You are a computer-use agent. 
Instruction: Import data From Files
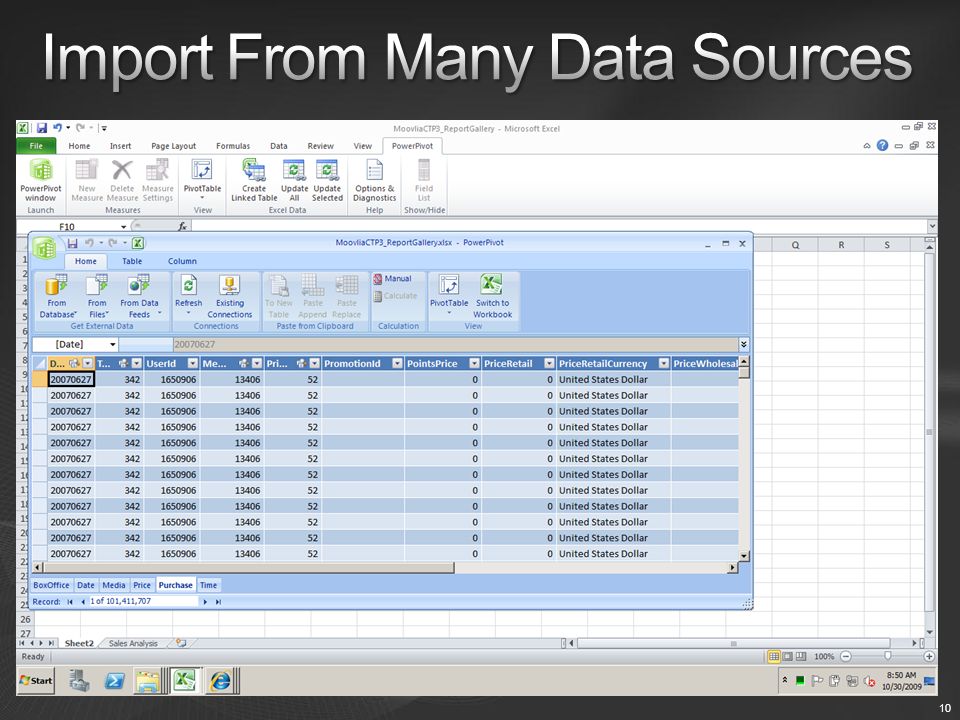click(x=97, y=297)
